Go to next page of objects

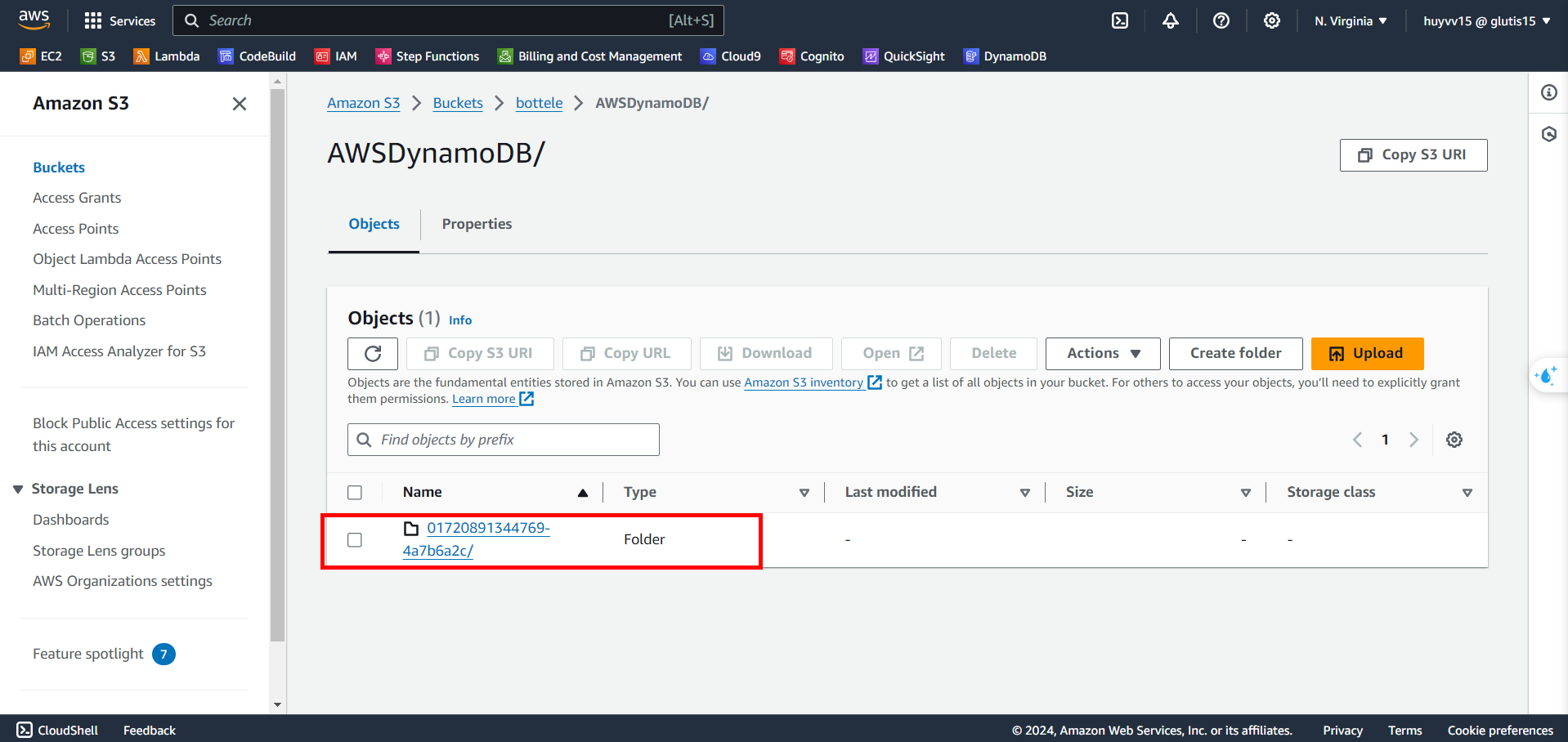click(x=1413, y=440)
